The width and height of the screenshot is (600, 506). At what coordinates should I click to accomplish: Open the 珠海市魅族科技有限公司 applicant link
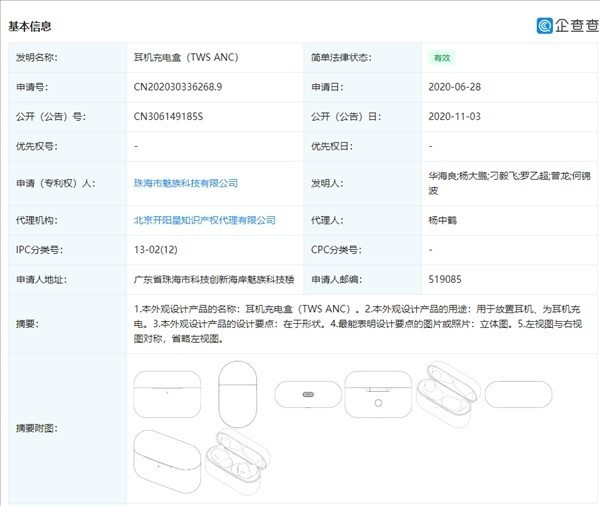(x=186, y=183)
